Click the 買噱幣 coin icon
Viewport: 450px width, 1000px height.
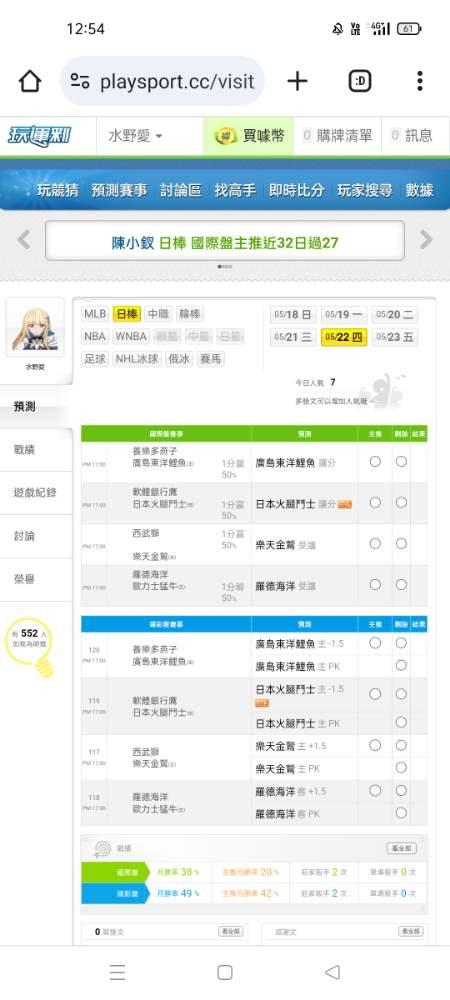coord(226,136)
